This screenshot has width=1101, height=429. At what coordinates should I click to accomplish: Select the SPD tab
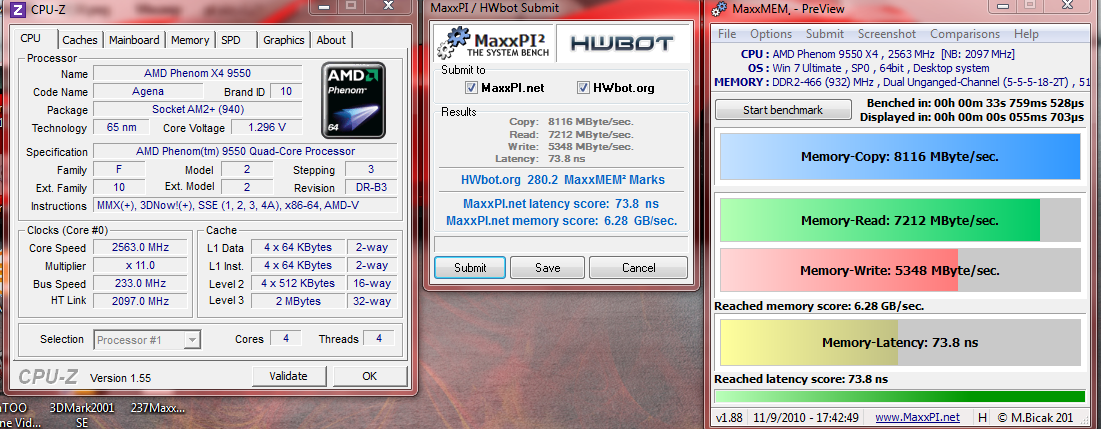pyautogui.click(x=230, y=40)
